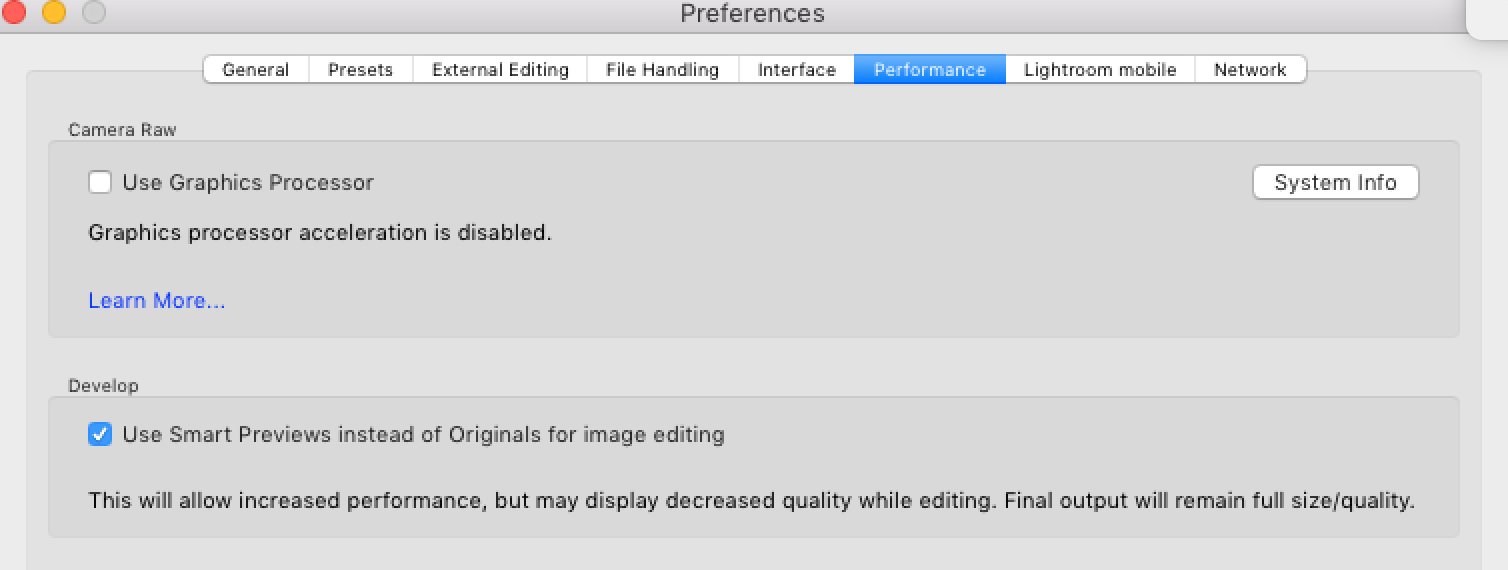Click the Performance tab

[x=929, y=70]
